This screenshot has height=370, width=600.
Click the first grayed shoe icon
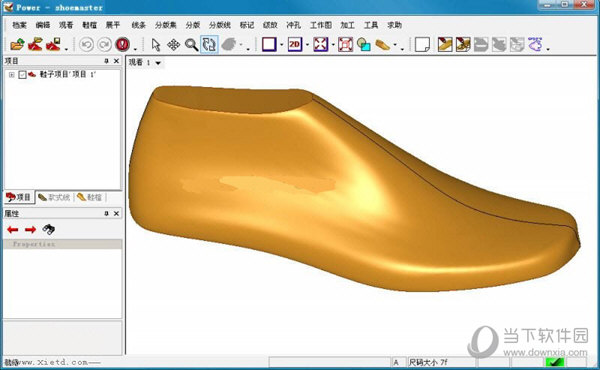(x=481, y=44)
